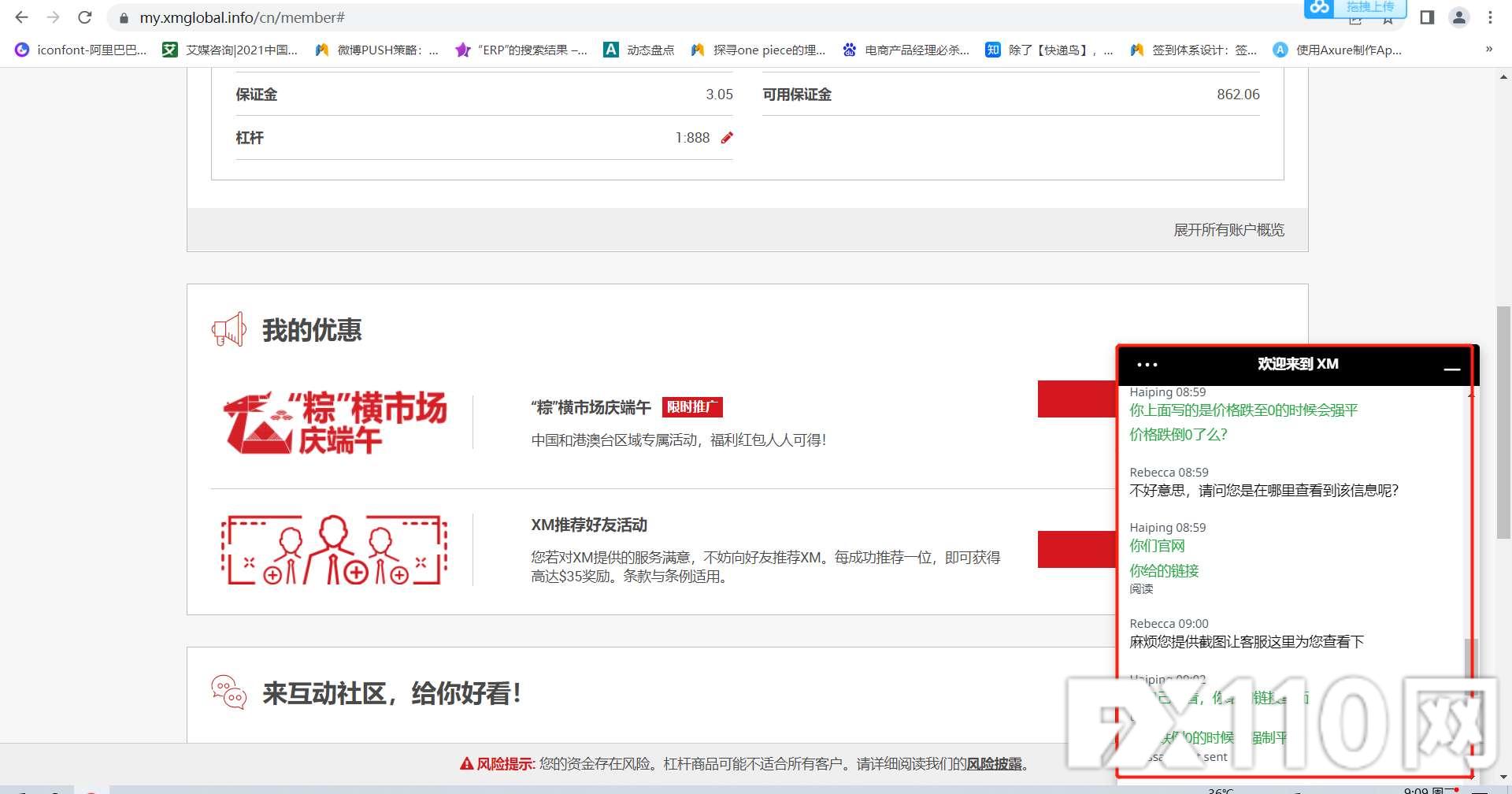The height and width of the screenshot is (794, 1512).
Task: Reload the page with the refresh icon
Action: [85, 17]
